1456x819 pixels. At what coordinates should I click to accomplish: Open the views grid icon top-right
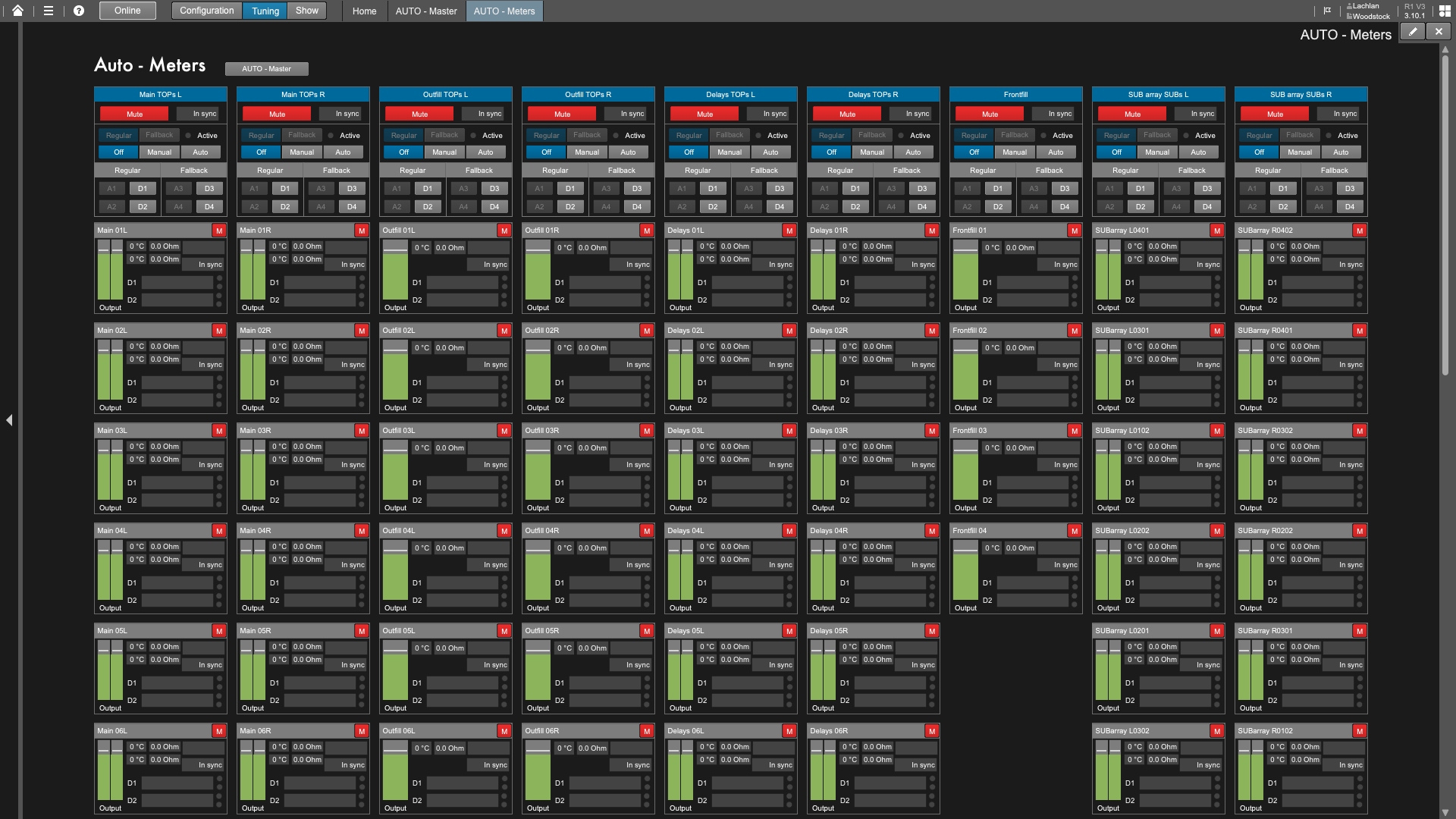click(x=1444, y=11)
